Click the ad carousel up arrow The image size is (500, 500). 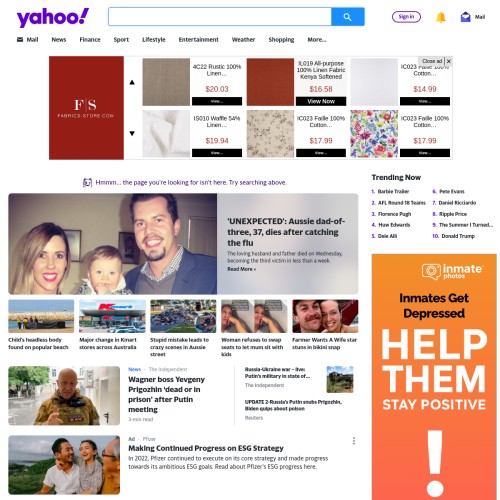pyautogui.click(x=132, y=82)
